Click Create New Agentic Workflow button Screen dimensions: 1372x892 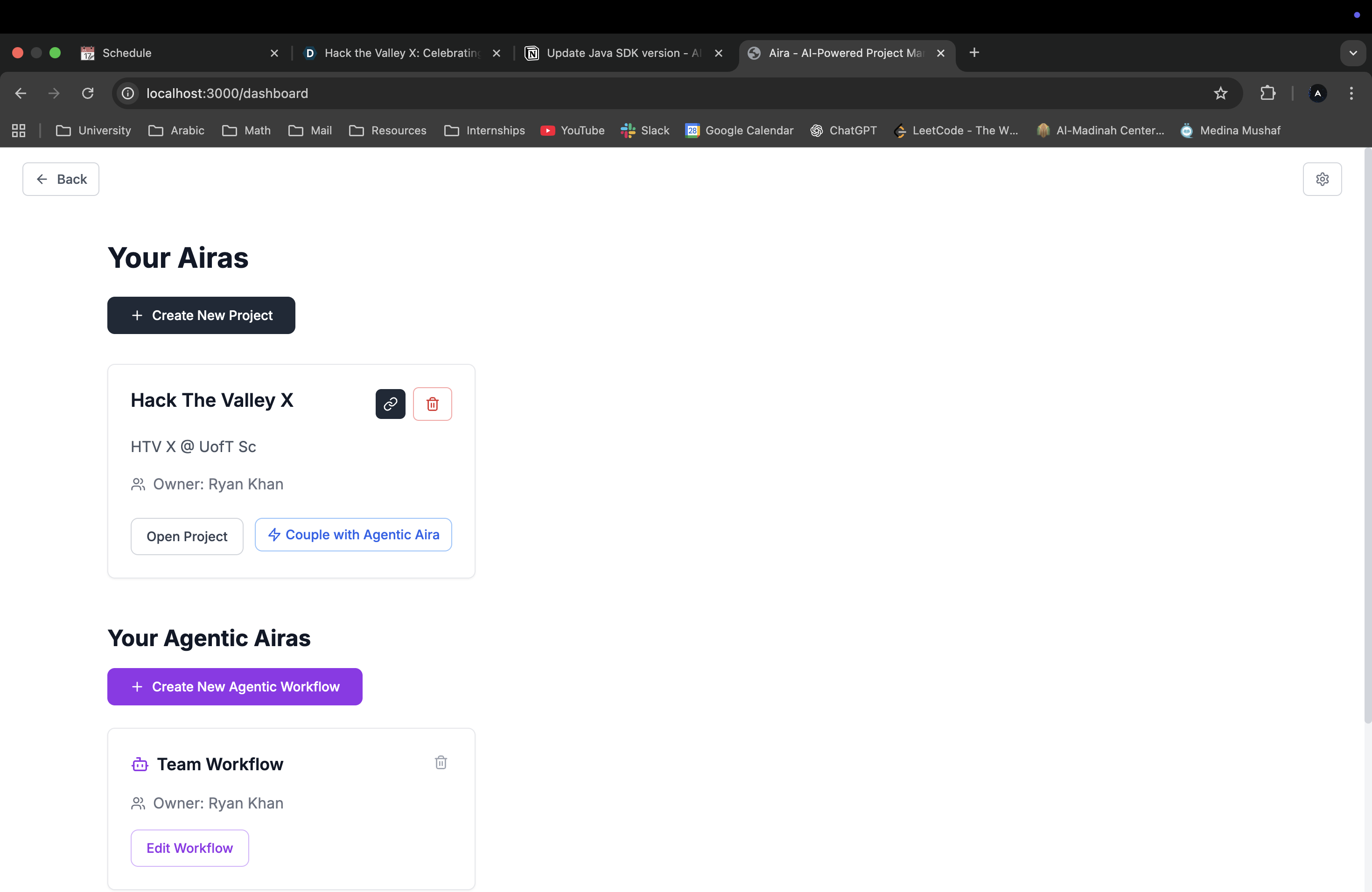pyautogui.click(x=235, y=686)
